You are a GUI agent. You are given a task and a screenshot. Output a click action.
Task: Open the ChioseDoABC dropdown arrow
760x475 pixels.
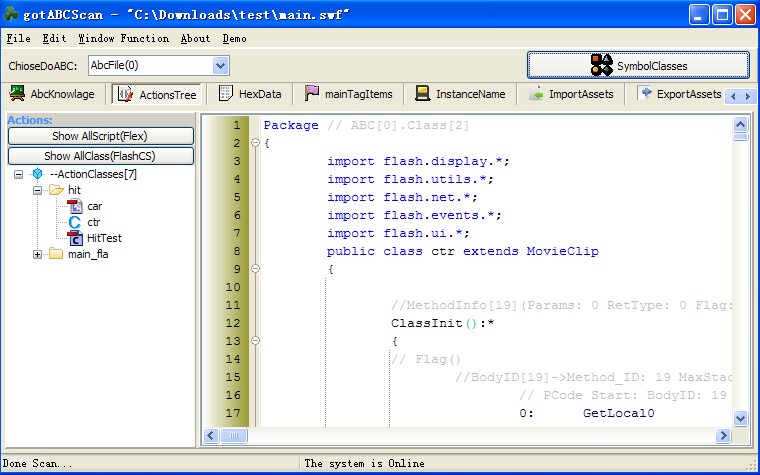(x=221, y=65)
